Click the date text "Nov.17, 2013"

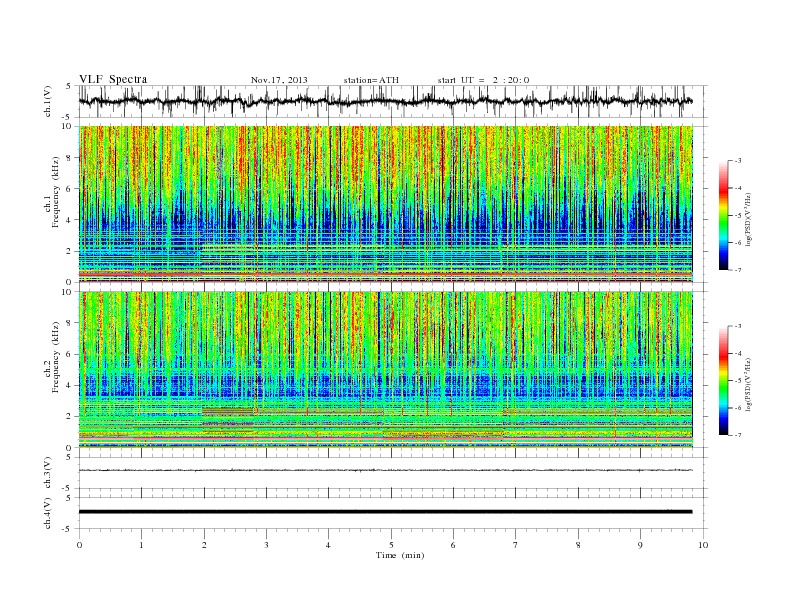coord(279,80)
